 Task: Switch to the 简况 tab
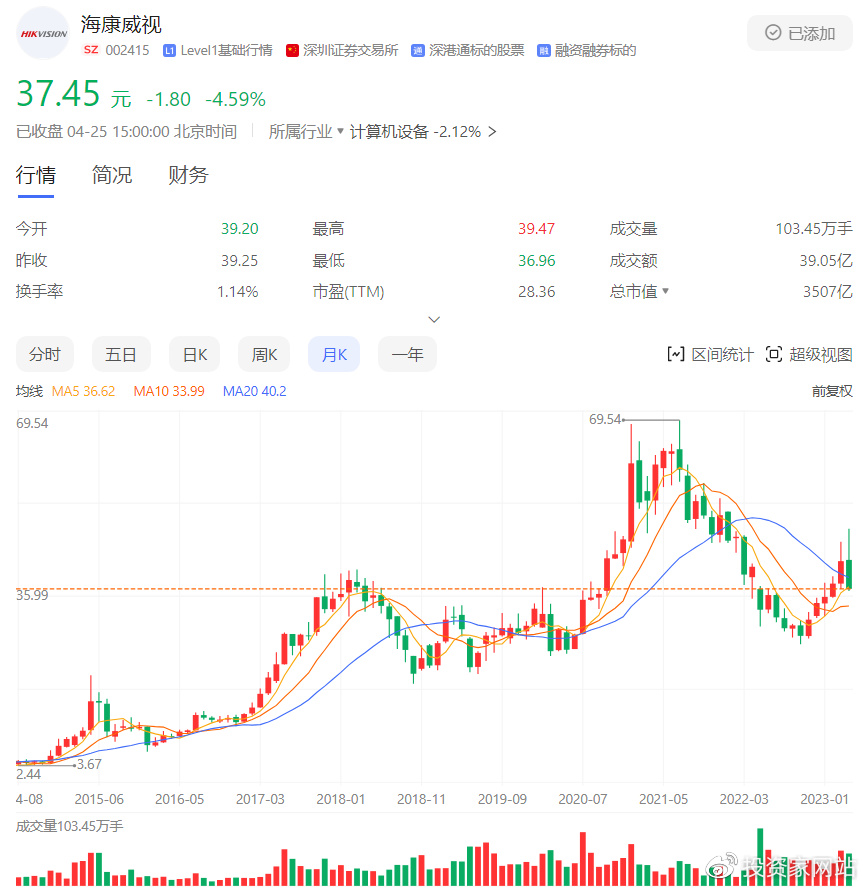[112, 175]
